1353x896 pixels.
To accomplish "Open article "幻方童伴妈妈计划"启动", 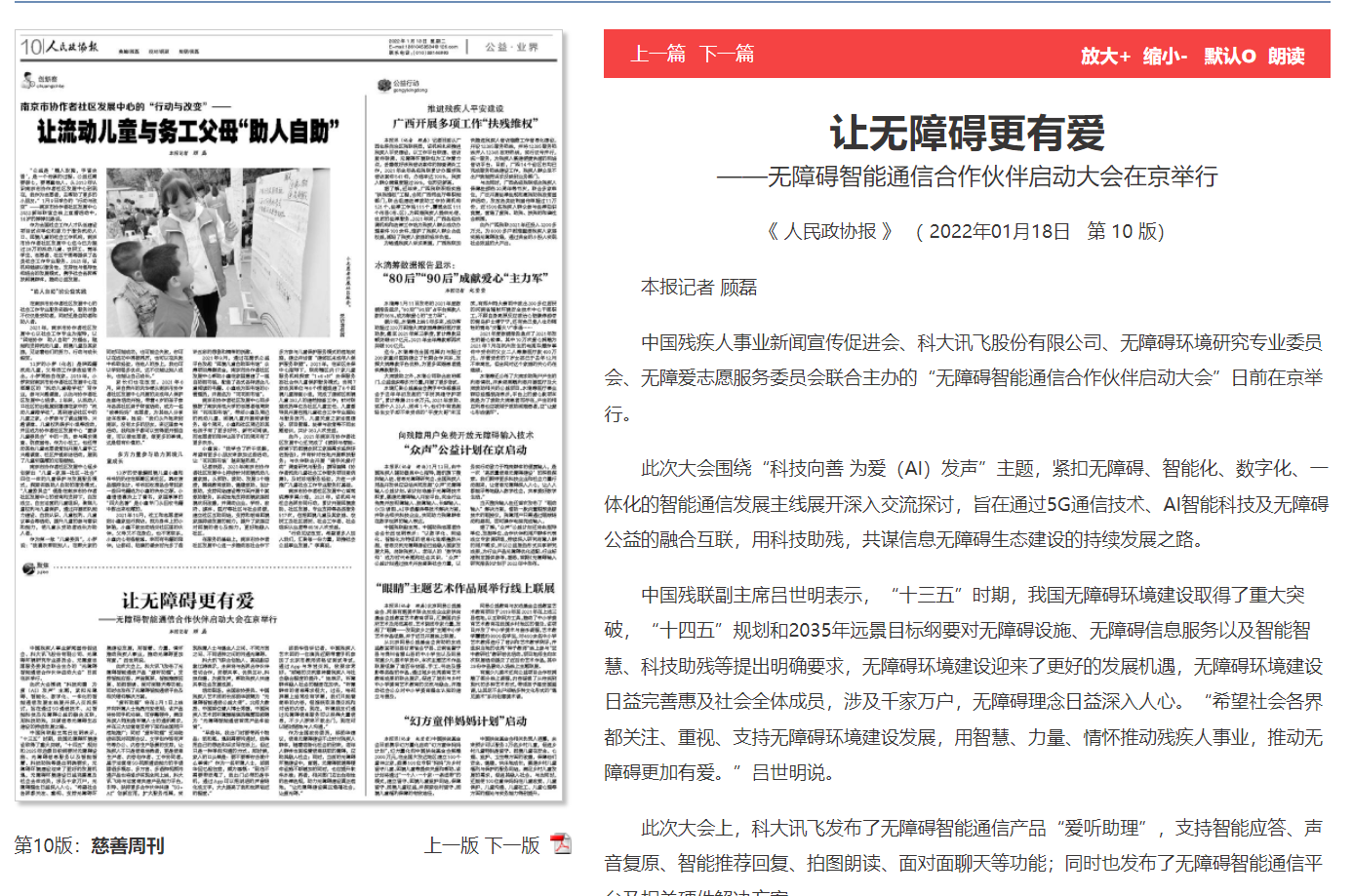I will [464, 721].
